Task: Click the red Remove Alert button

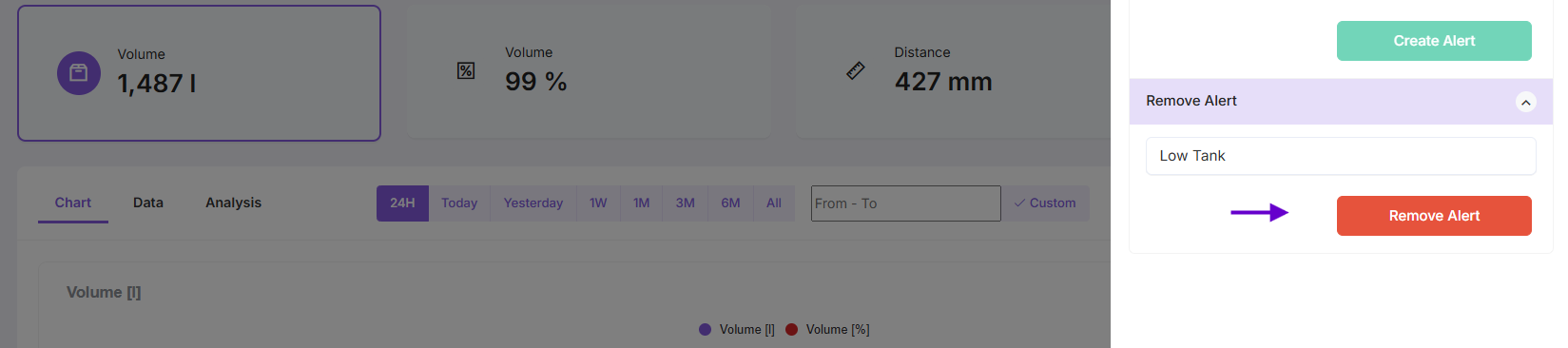Action: (1434, 216)
